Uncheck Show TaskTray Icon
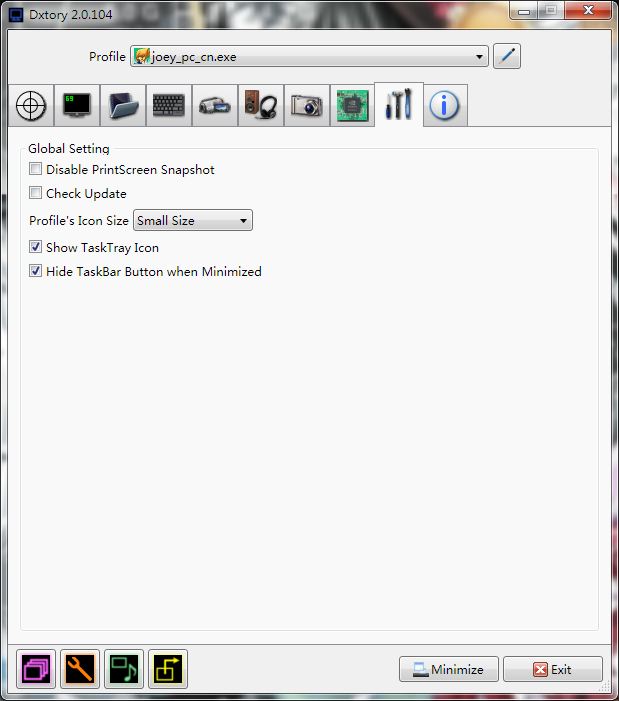 click(36, 248)
